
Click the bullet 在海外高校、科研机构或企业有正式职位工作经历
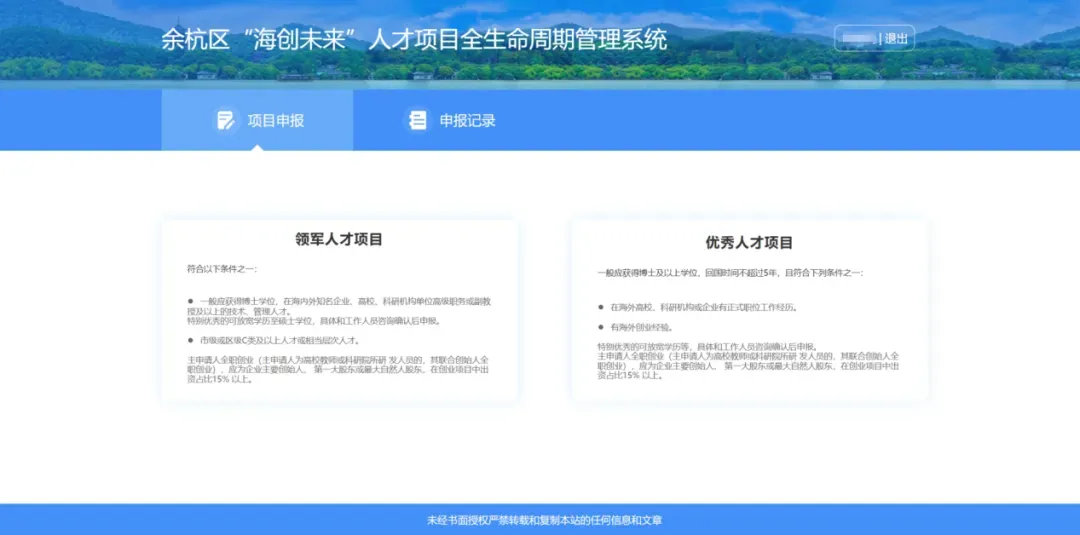pos(704,307)
